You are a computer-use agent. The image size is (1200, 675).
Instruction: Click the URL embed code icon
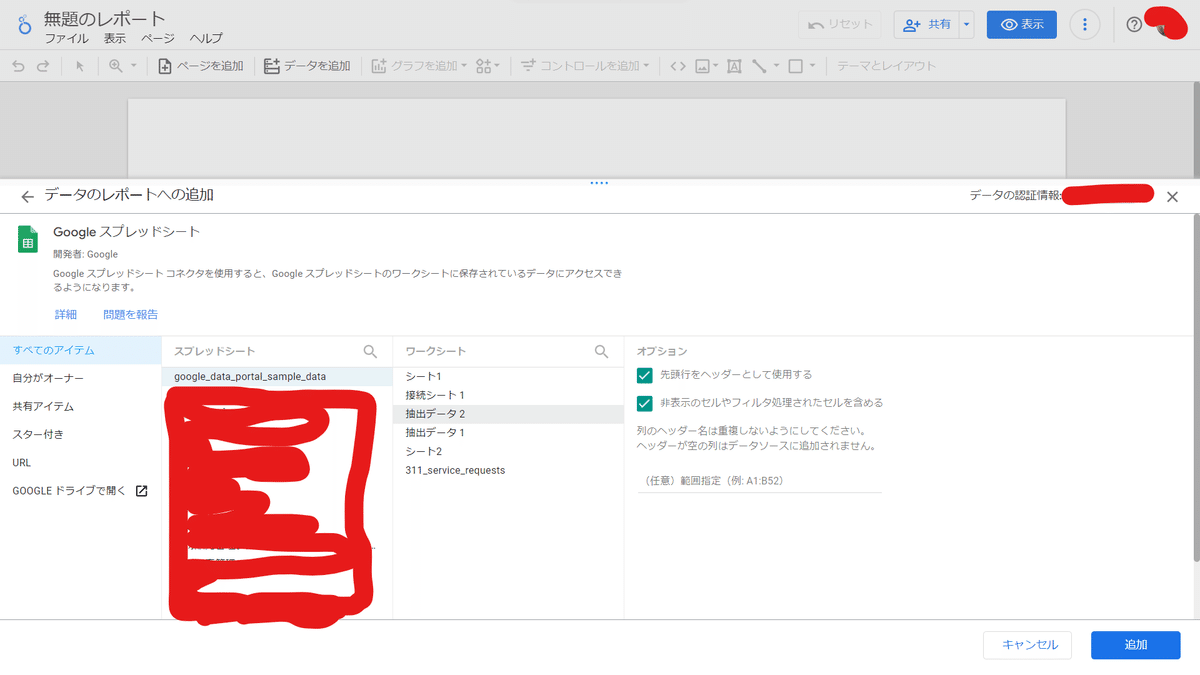point(677,66)
